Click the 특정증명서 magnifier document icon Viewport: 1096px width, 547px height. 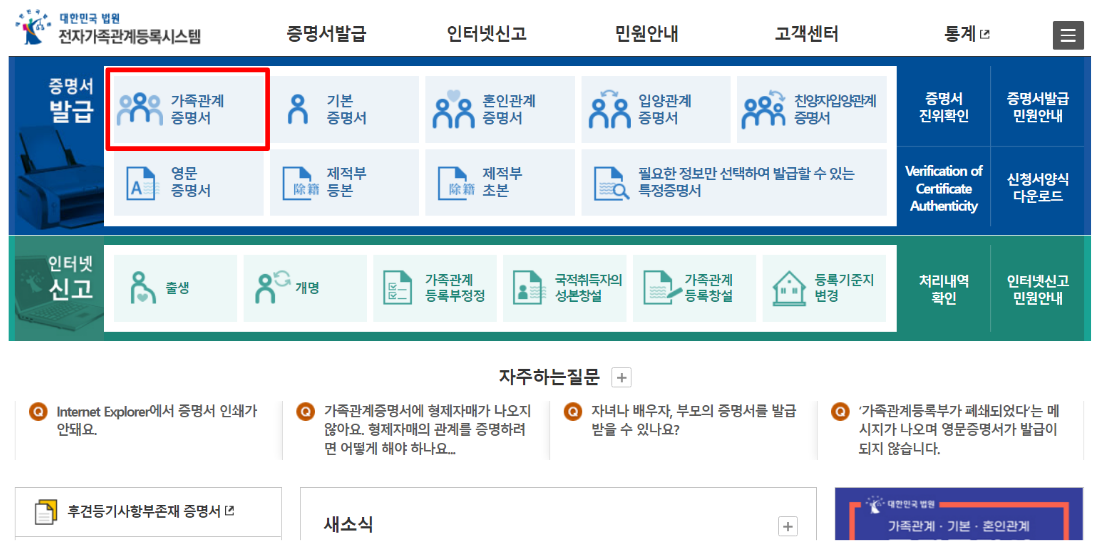[x=612, y=182]
